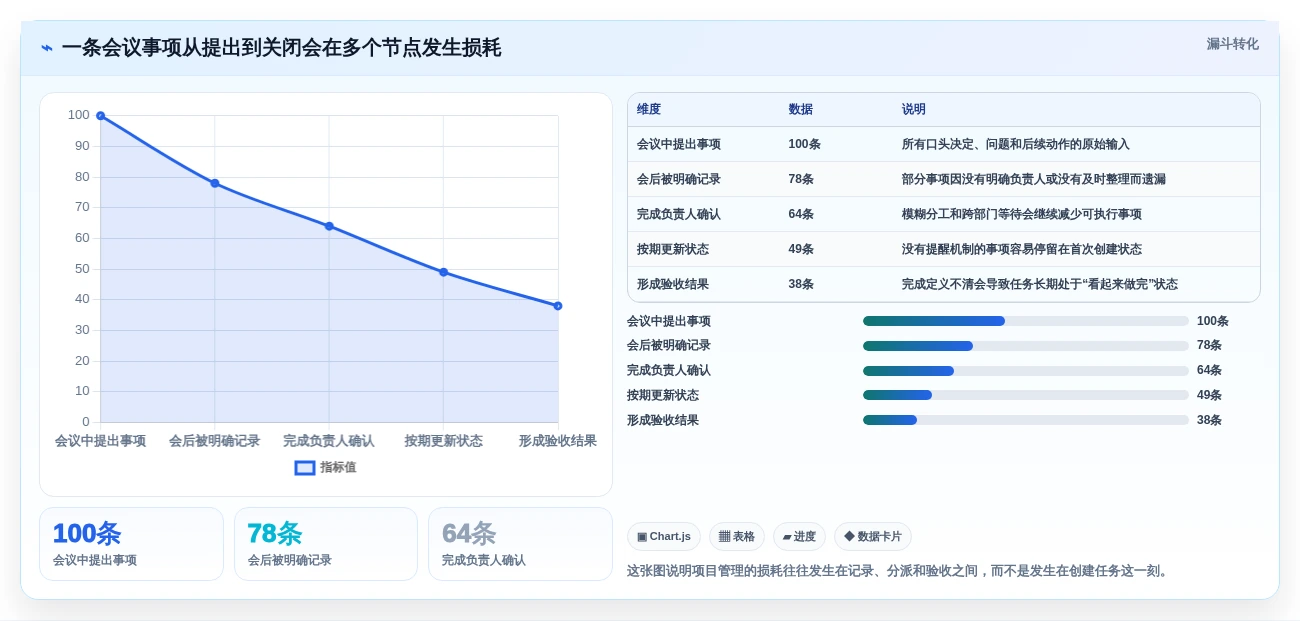1300x621 pixels.
Task: Click table cell 形成验收结果
Action: 673,284
